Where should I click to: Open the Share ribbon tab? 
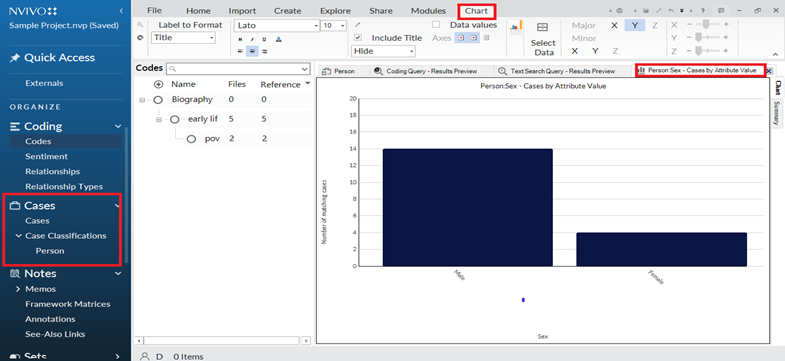(x=380, y=11)
